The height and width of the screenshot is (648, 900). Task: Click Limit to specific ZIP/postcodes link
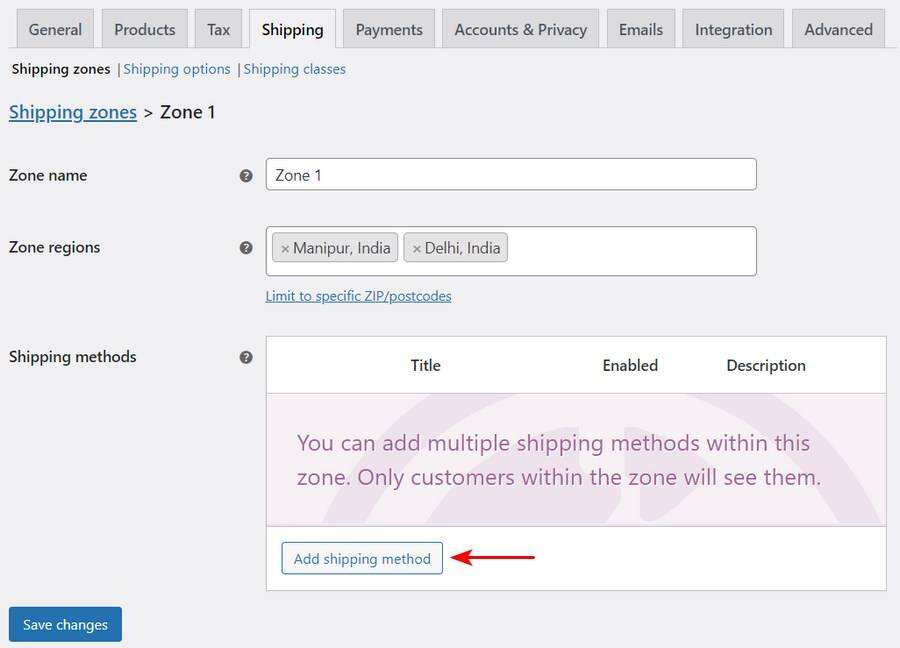click(x=358, y=296)
